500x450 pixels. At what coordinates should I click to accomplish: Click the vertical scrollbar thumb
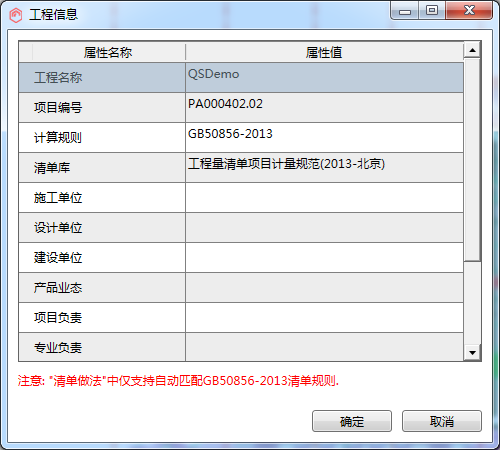tap(472, 160)
